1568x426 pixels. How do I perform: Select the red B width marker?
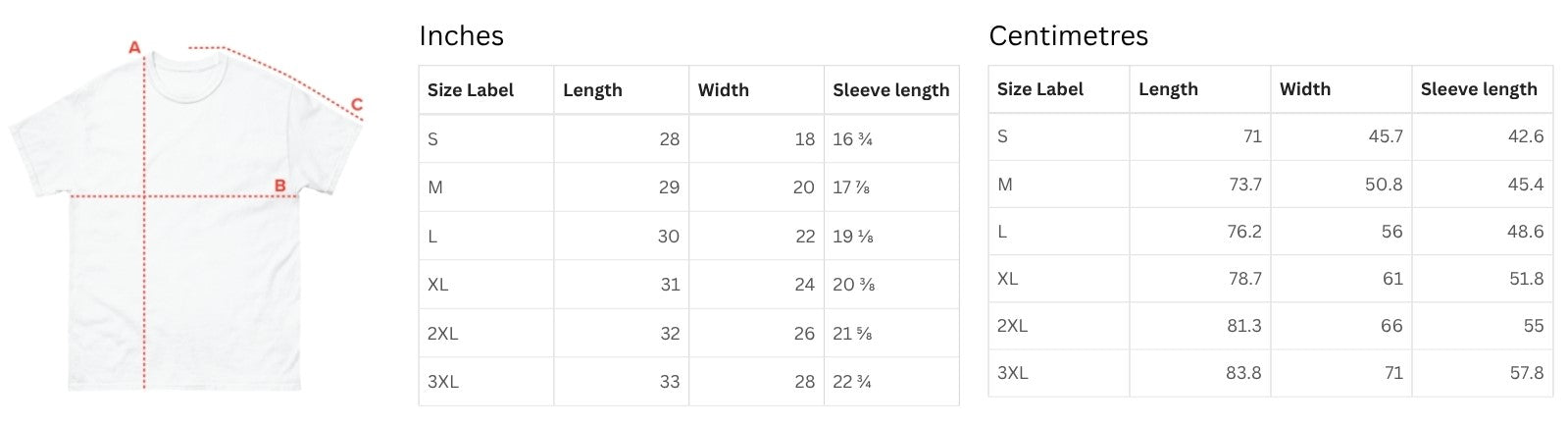point(280,186)
